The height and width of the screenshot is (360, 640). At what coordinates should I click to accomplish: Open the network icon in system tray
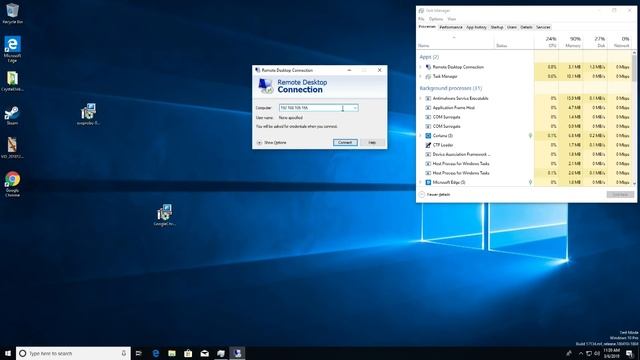click(589, 353)
